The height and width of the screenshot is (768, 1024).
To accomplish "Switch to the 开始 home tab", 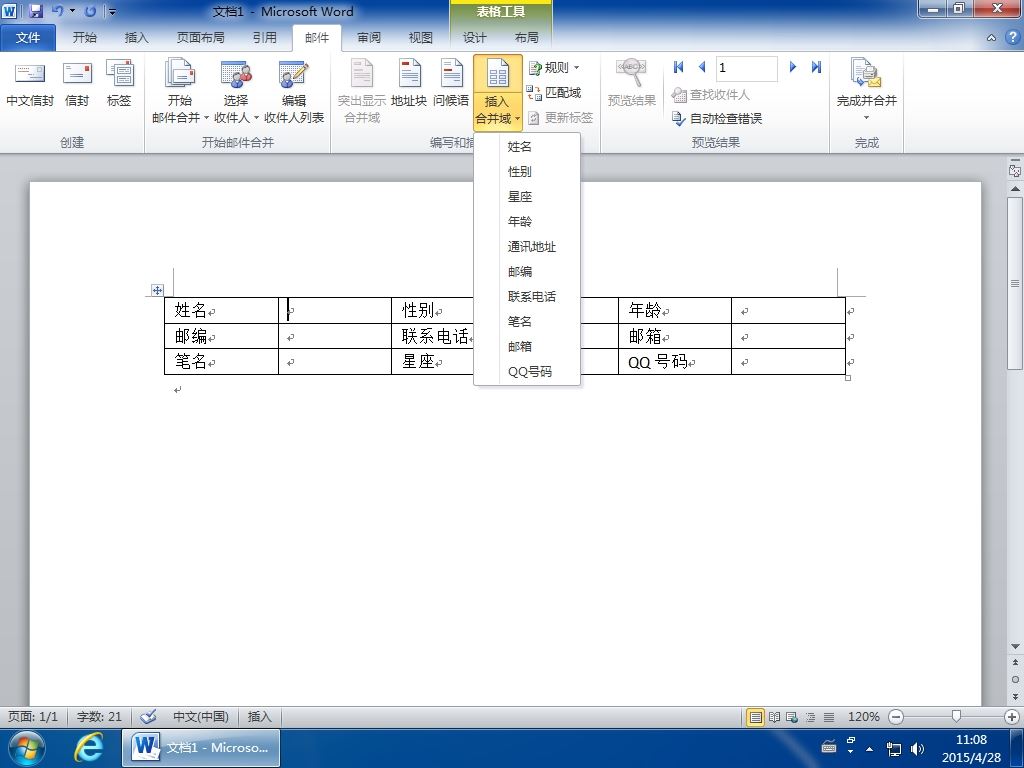I will click(84, 38).
